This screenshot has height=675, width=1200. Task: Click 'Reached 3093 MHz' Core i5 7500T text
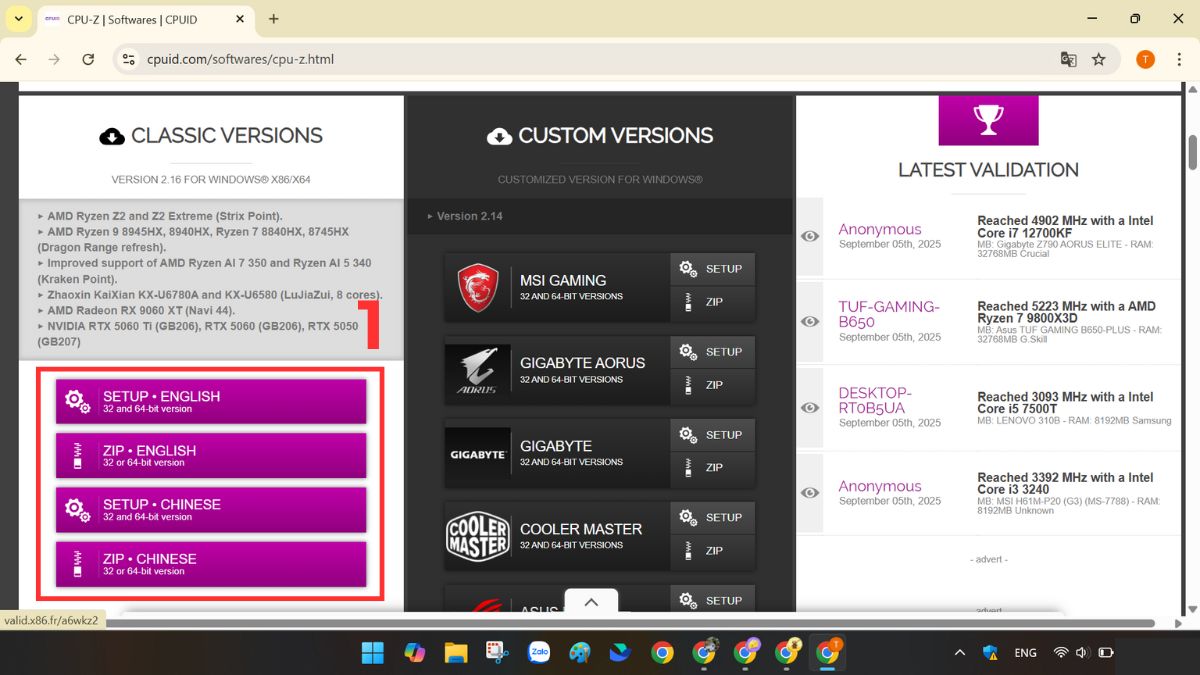pos(1065,403)
